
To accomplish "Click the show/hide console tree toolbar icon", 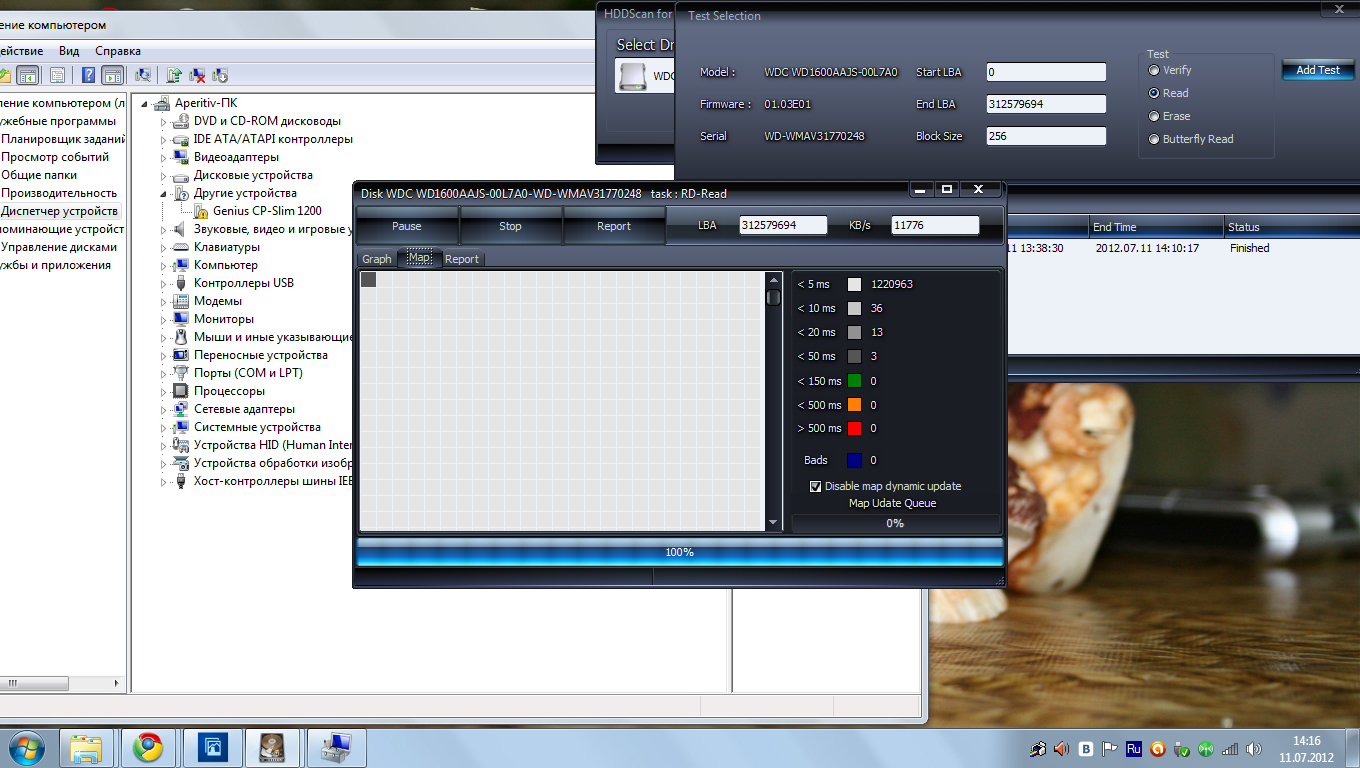I will 27,75.
